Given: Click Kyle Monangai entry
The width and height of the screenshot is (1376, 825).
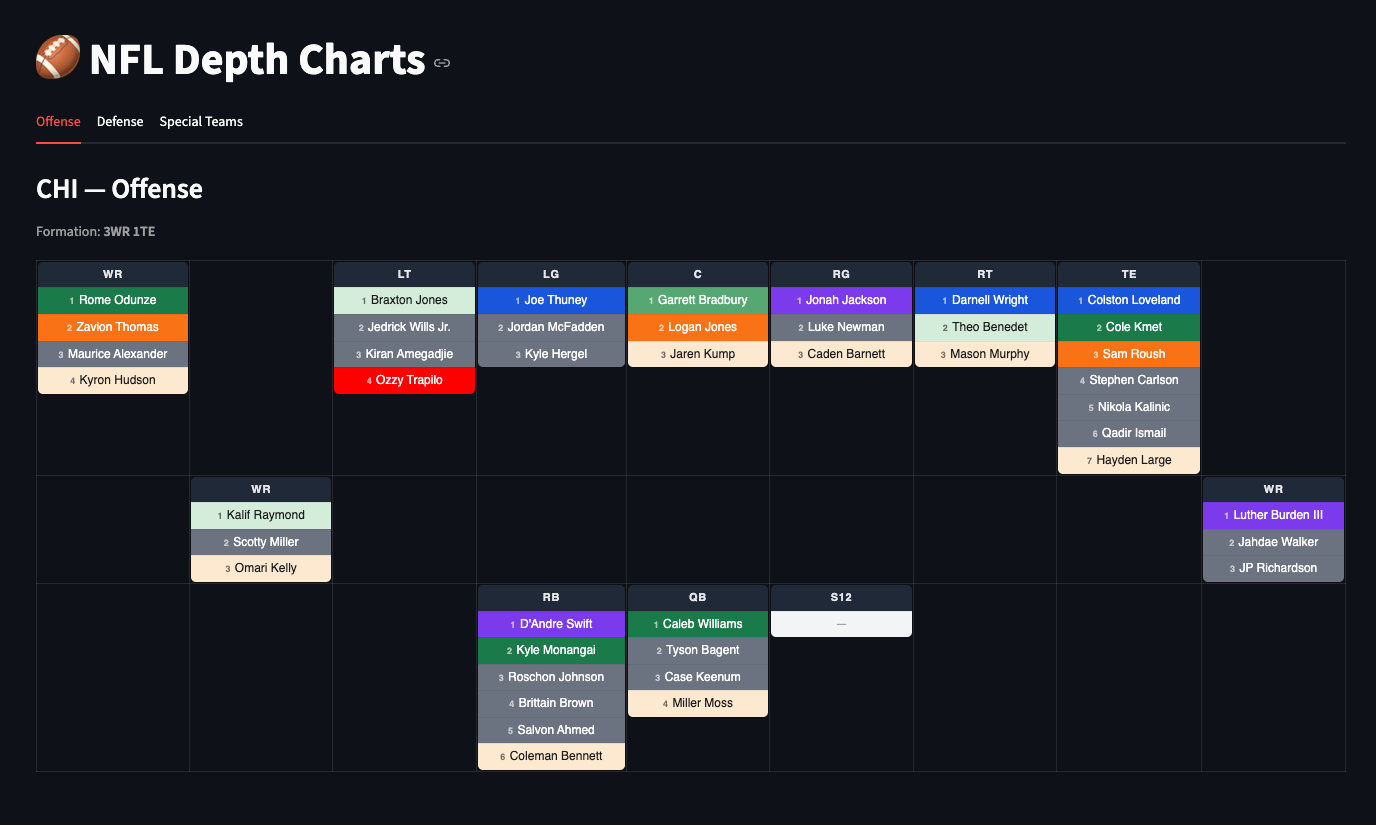Looking at the screenshot, I should coord(551,650).
